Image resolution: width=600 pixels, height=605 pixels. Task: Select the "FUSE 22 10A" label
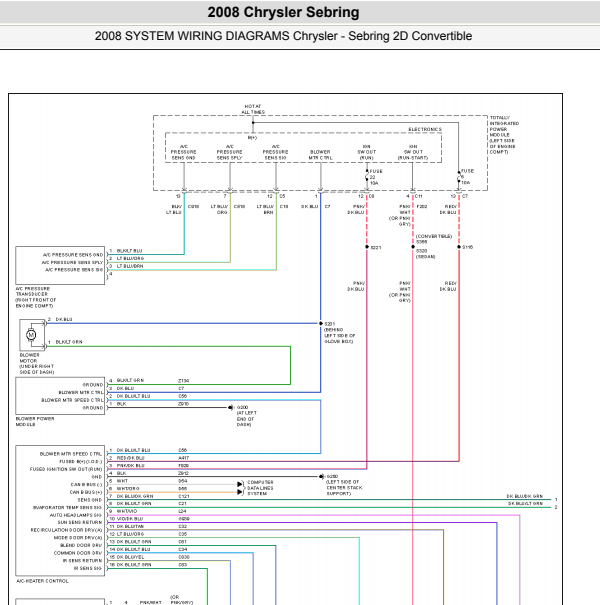click(x=375, y=177)
